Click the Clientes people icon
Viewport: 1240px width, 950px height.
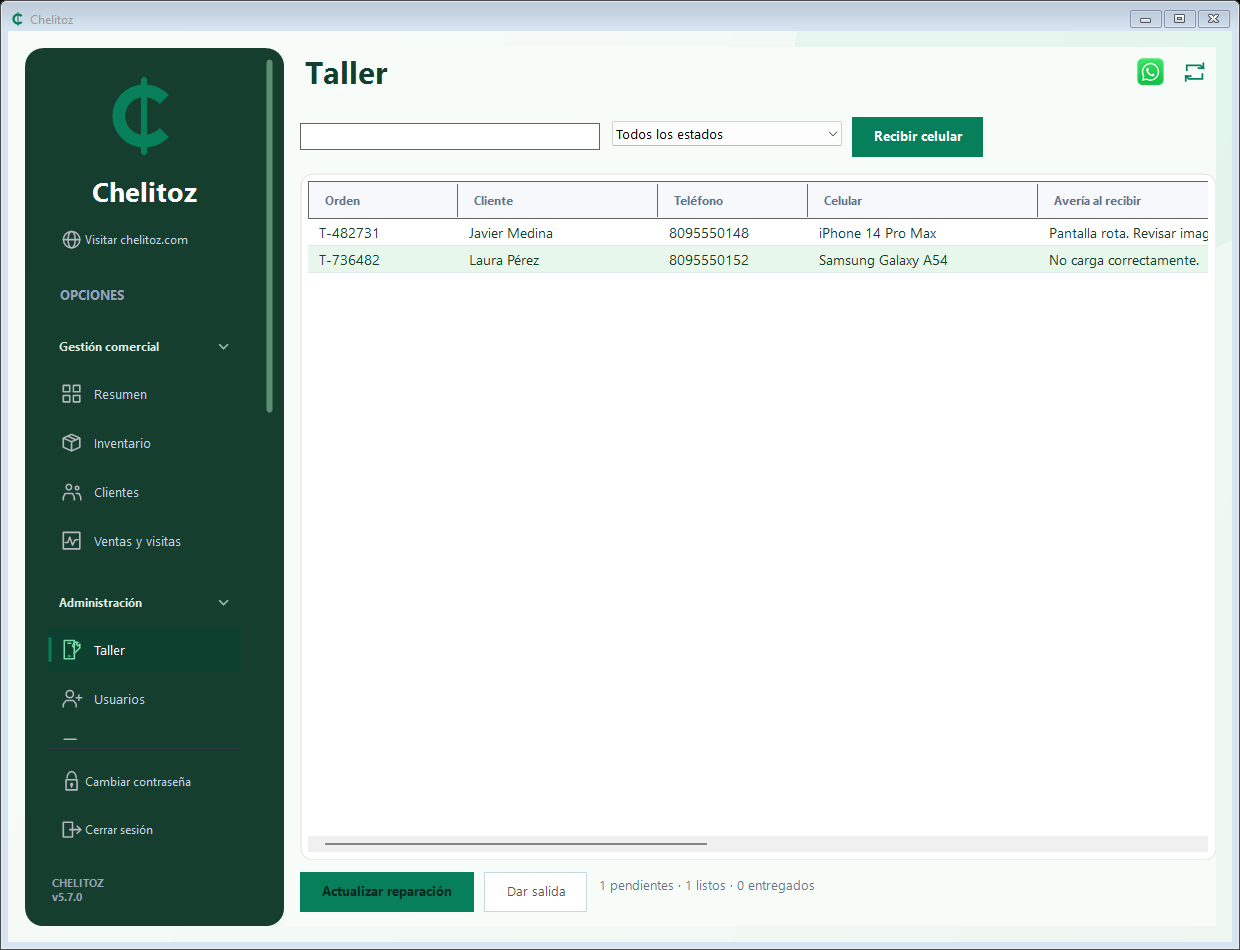pyautogui.click(x=71, y=492)
